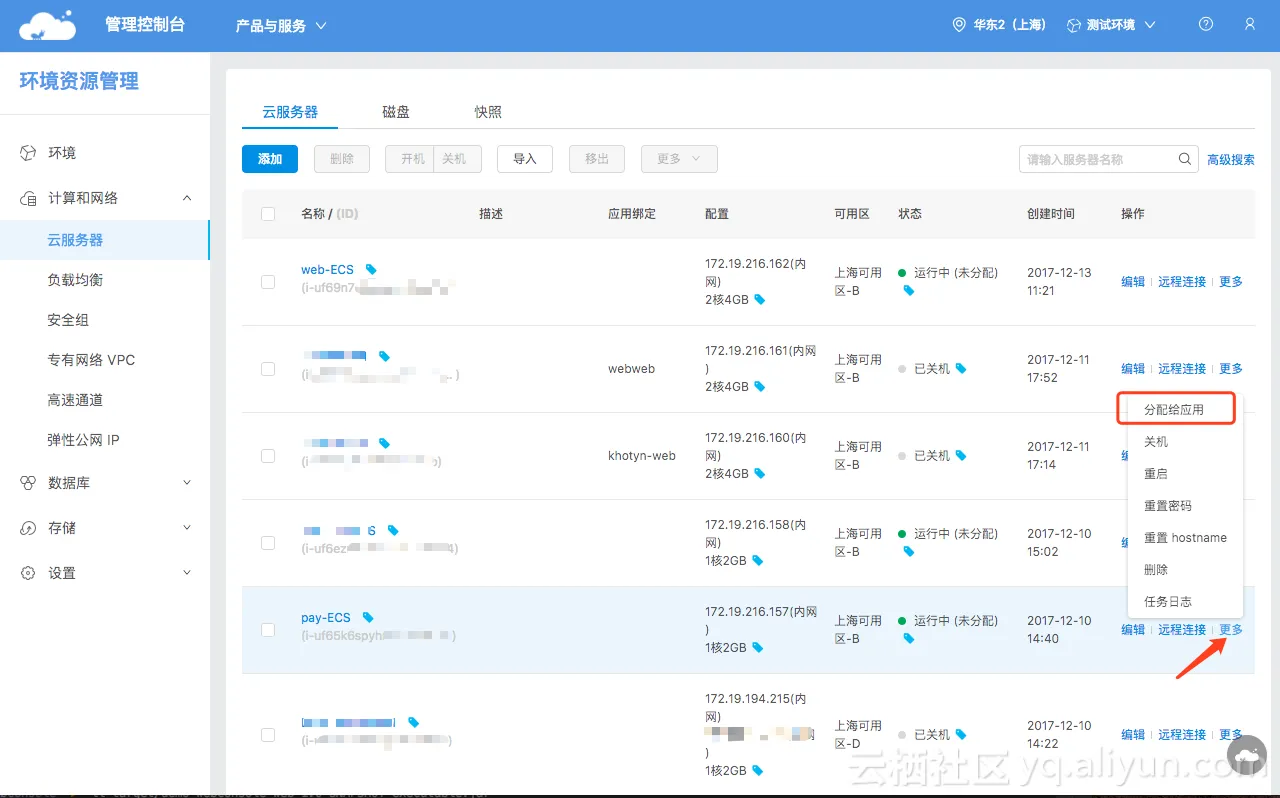
Task: Click the cloud chat icon at bottom right
Action: pyautogui.click(x=1246, y=754)
